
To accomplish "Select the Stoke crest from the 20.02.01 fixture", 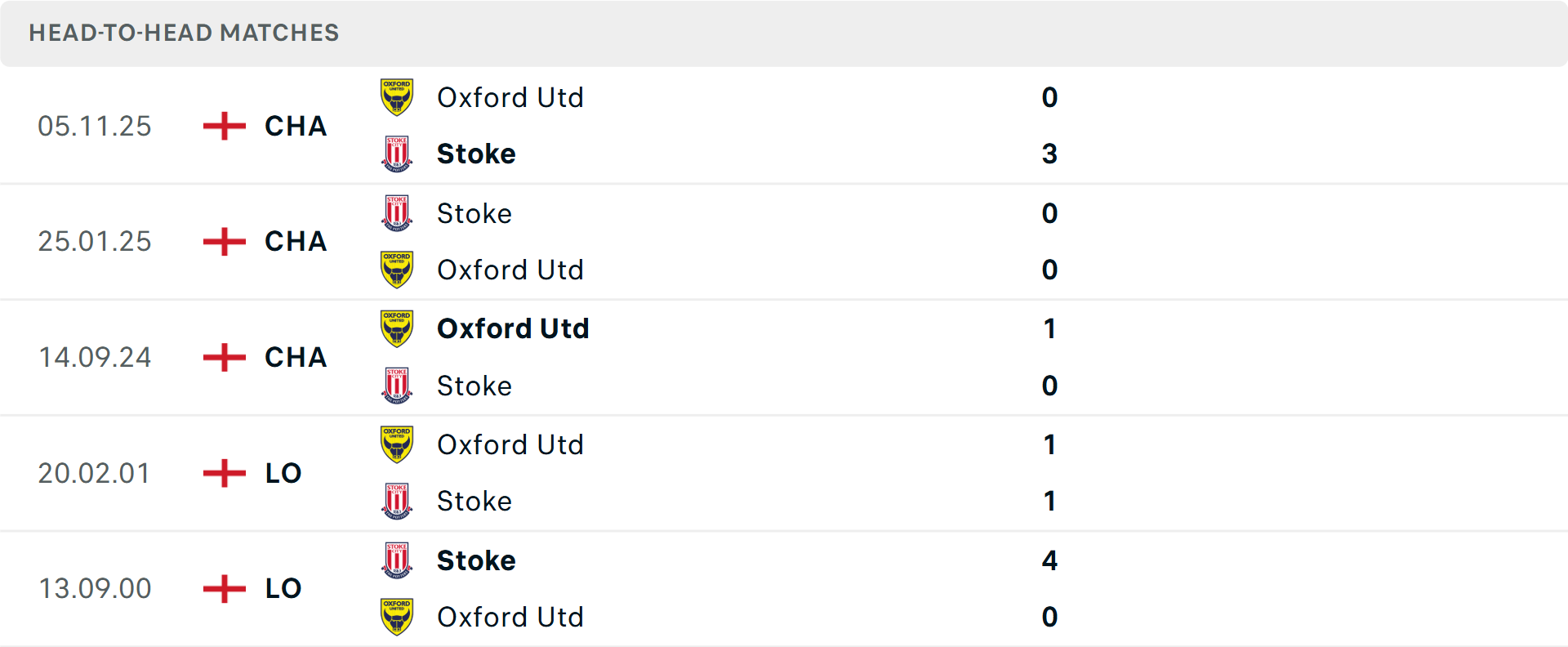I will coord(397,501).
